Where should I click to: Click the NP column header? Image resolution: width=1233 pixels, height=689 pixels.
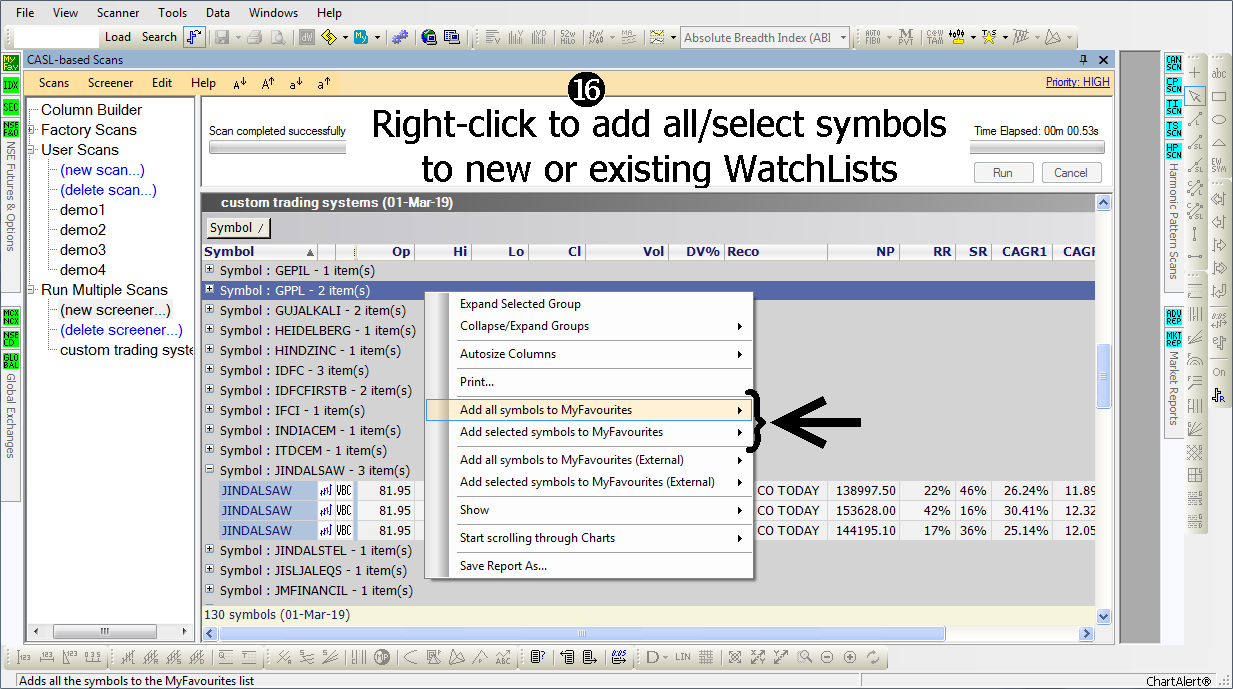click(864, 252)
